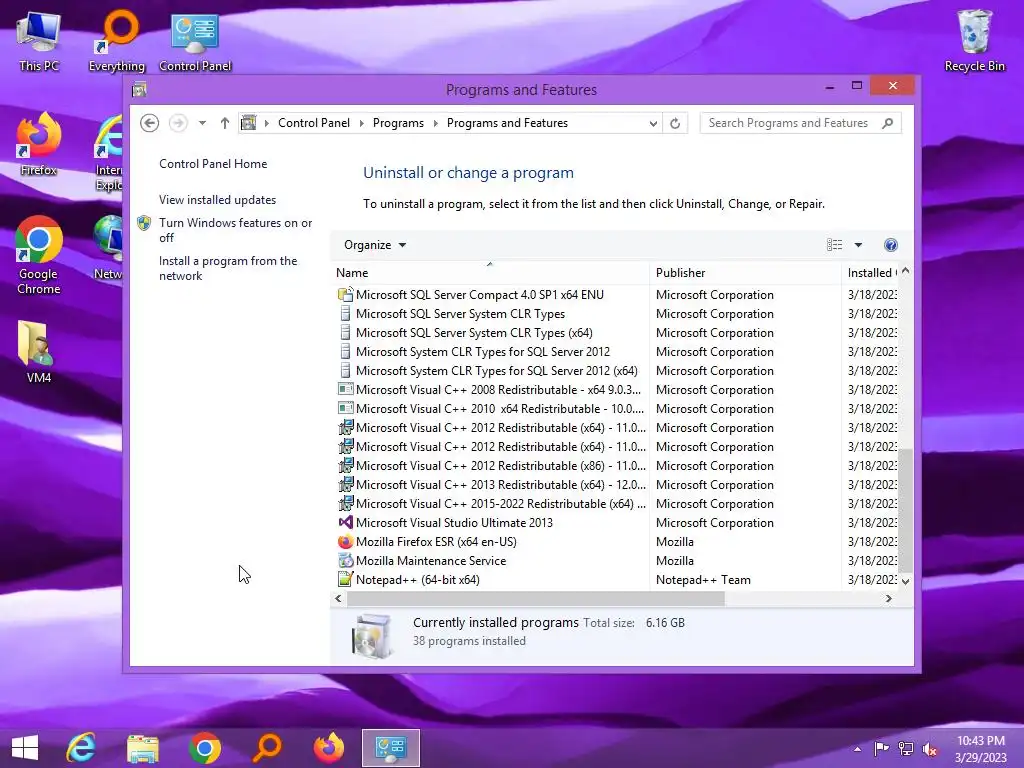This screenshot has height=768, width=1024.
Task: Open Recycle Bin on desktop
Action: click(974, 42)
